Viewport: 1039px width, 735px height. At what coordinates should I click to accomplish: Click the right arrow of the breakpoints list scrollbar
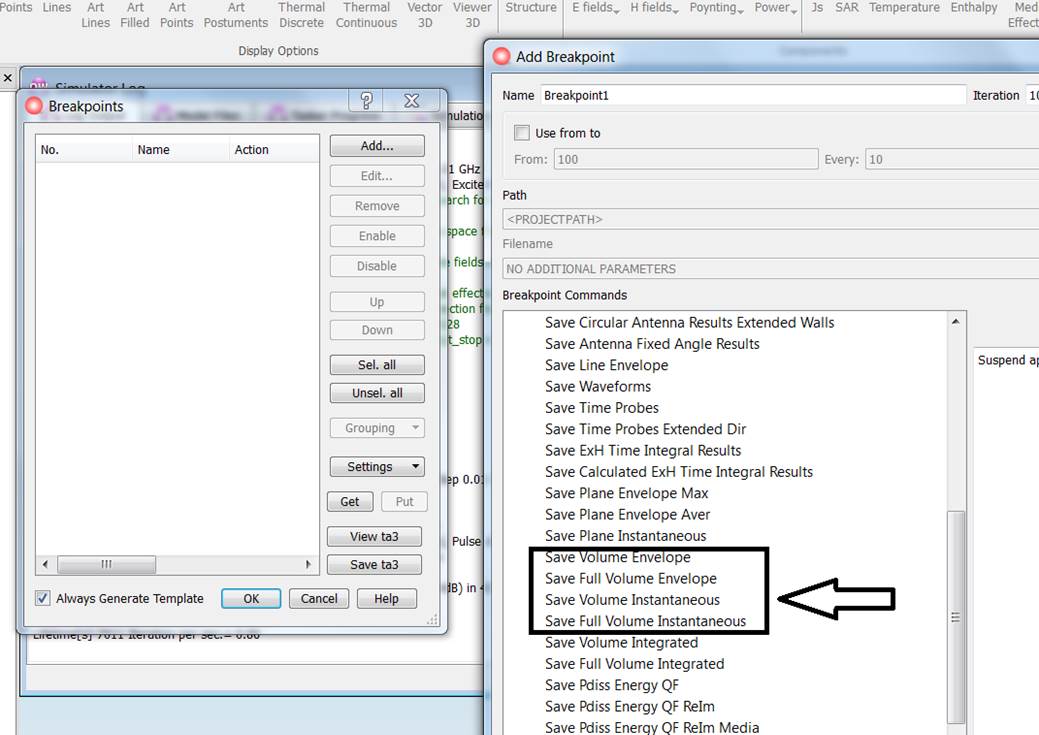pos(308,565)
